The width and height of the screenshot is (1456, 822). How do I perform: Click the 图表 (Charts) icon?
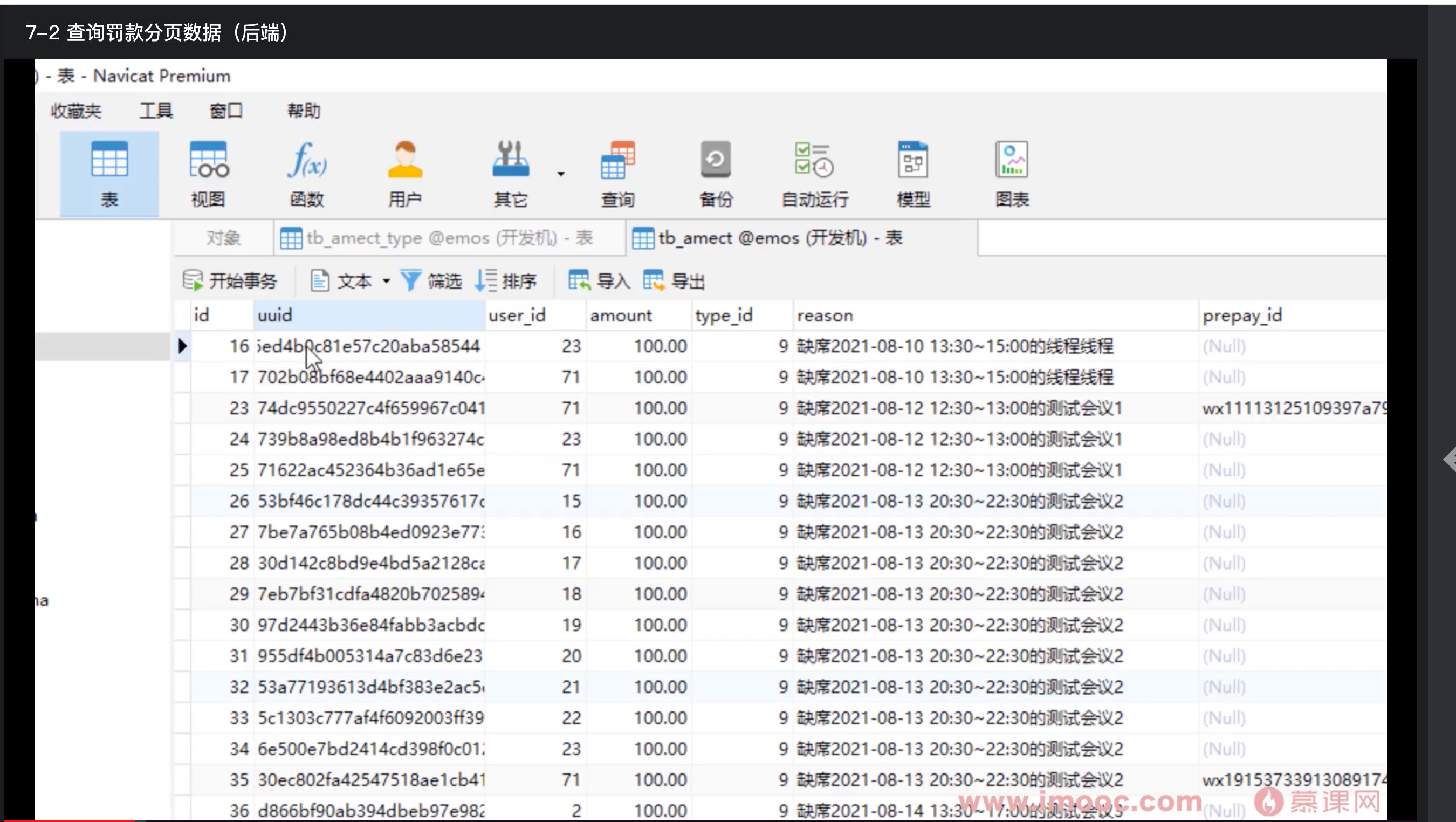click(1012, 173)
